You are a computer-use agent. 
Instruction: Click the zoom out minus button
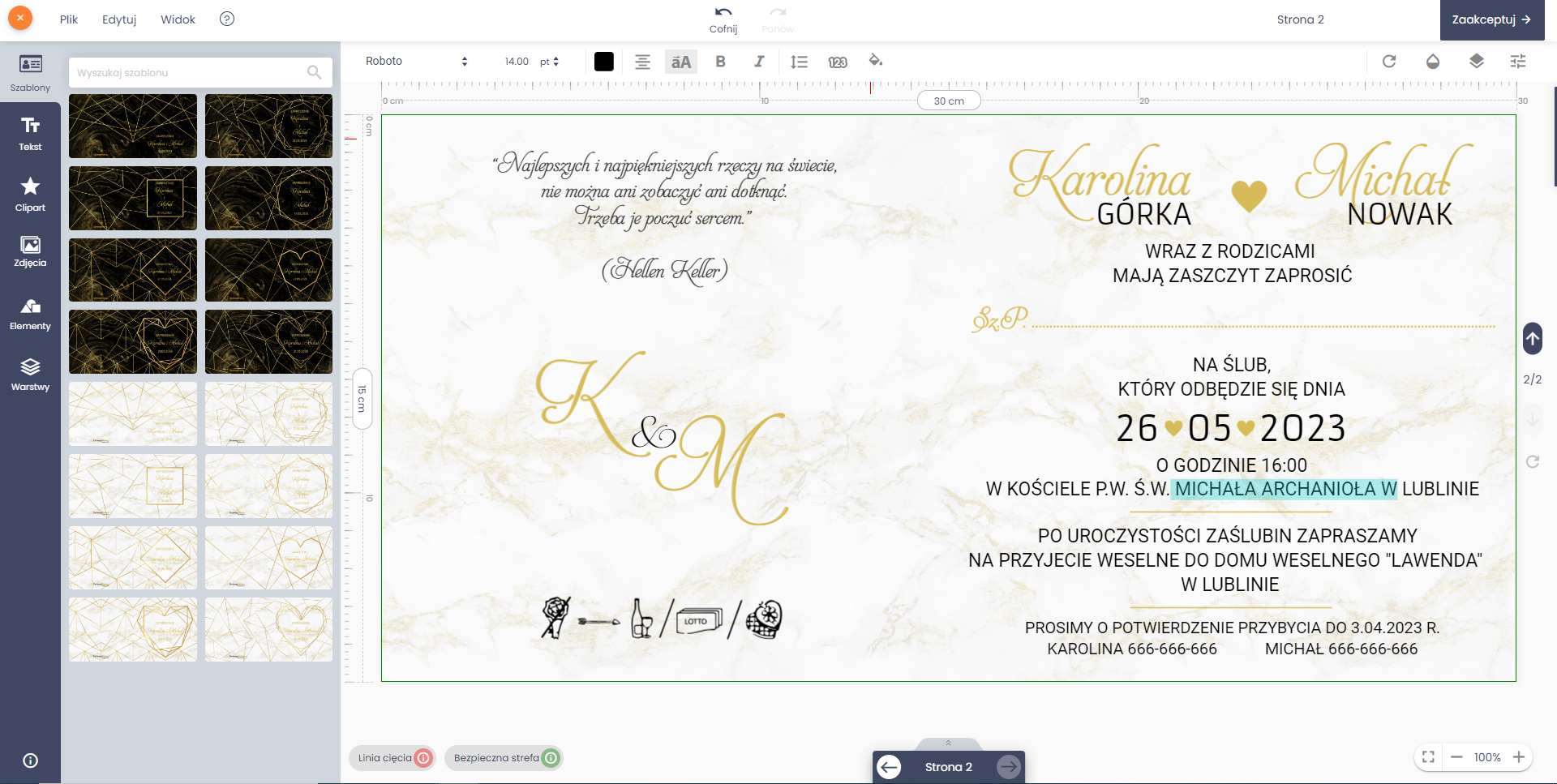[x=1456, y=757]
